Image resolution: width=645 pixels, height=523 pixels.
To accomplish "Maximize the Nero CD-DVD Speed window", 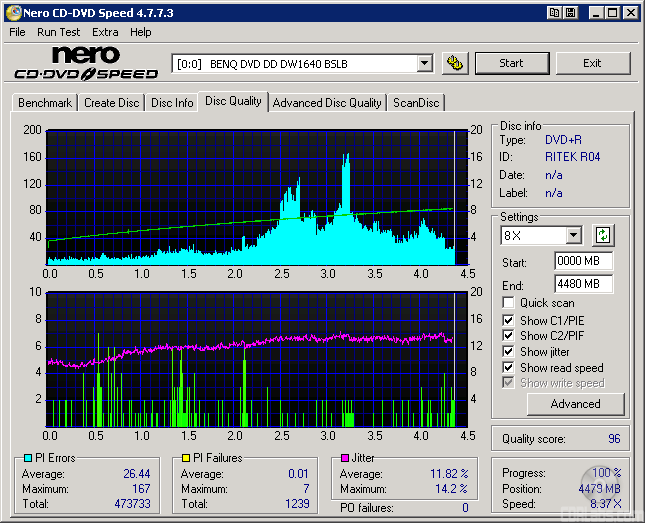I will click(x=612, y=13).
